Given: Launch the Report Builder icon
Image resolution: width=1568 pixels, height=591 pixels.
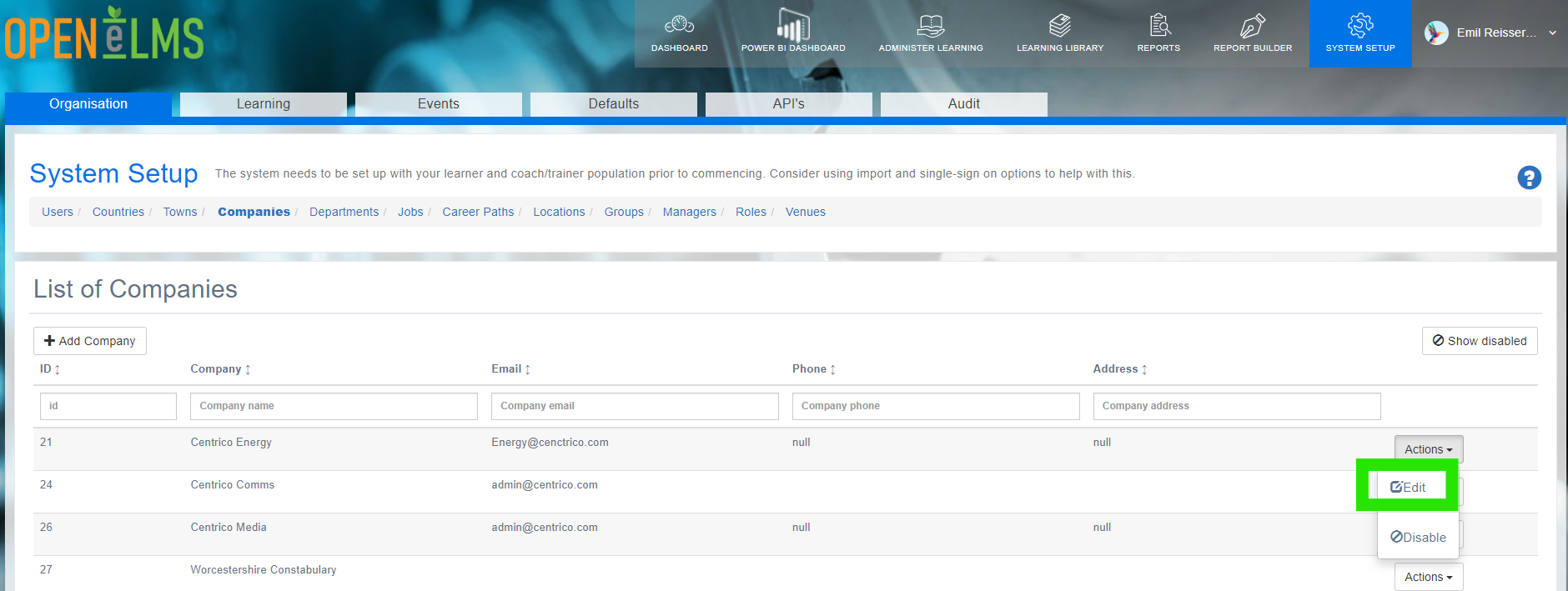Looking at the screenshot, I should pyautogui.click(x=1253, y=25).
